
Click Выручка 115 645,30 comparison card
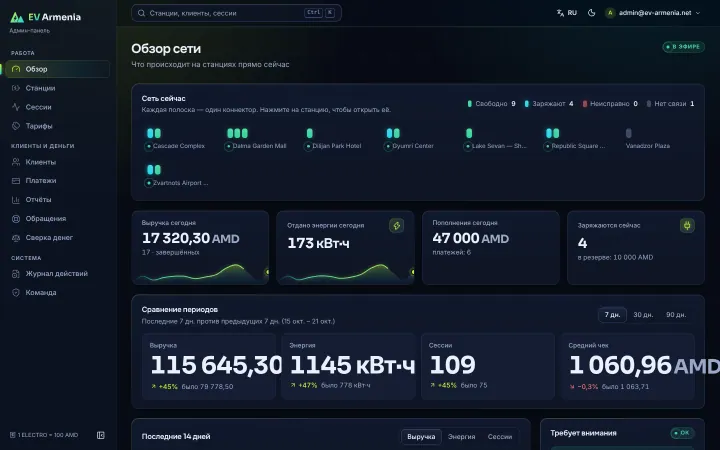208,366
